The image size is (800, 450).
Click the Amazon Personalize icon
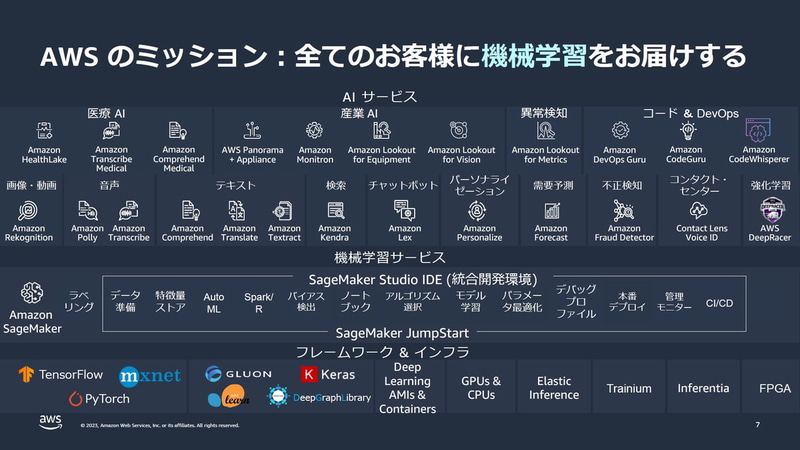click(x=477, y=211)
